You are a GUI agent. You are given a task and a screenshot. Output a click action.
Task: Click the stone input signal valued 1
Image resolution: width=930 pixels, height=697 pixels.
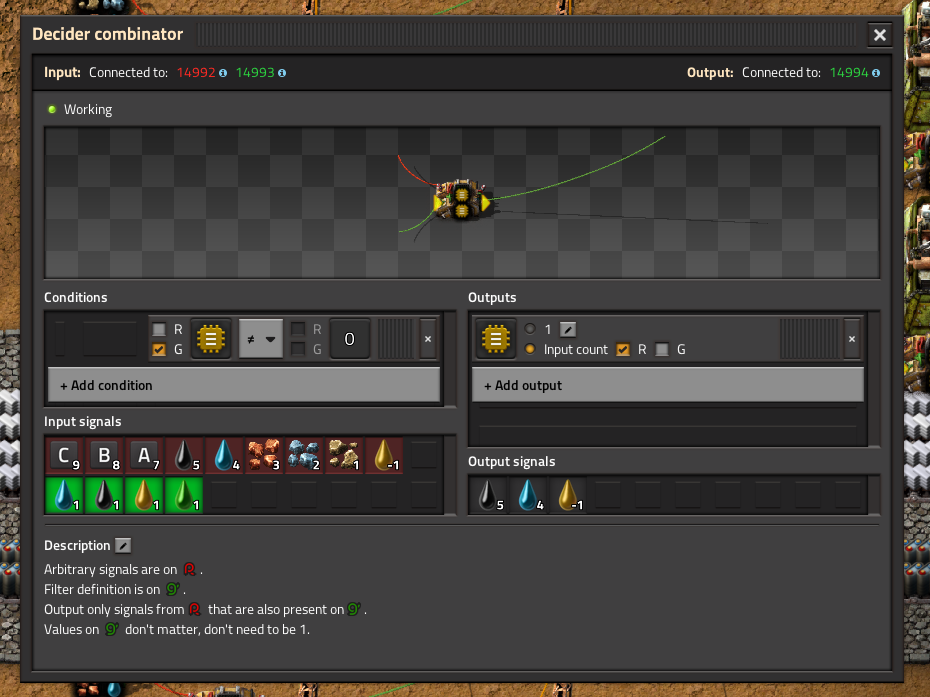click(x=344, y=456)
